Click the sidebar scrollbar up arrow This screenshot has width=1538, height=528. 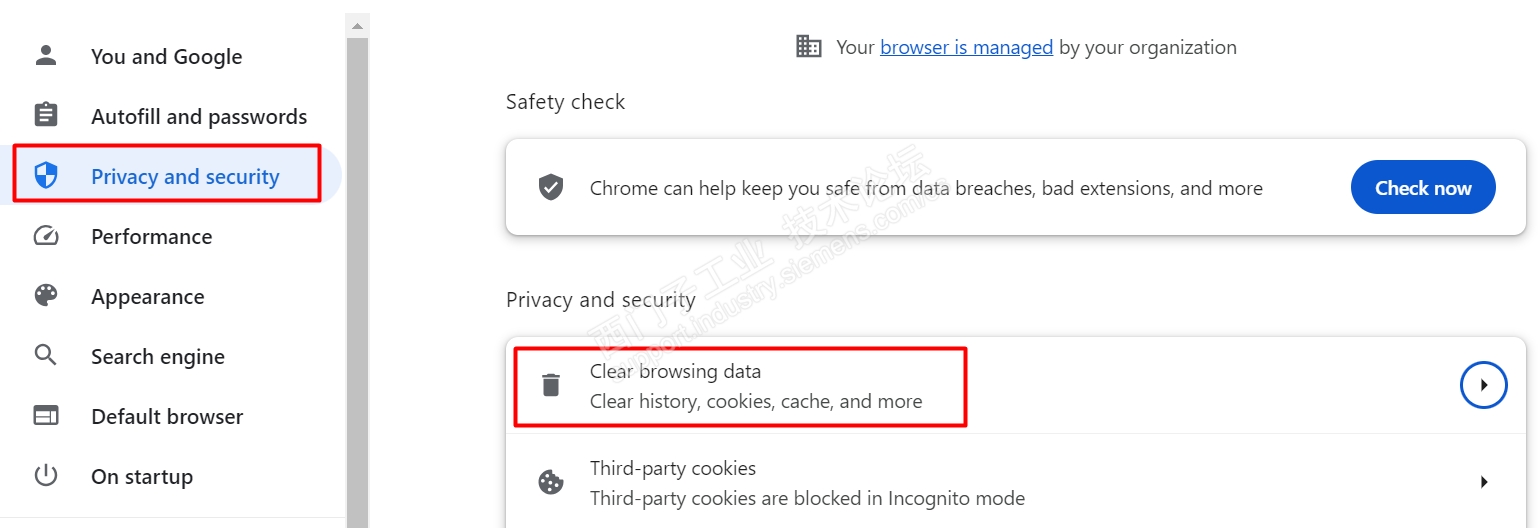(x=357, y=24)
